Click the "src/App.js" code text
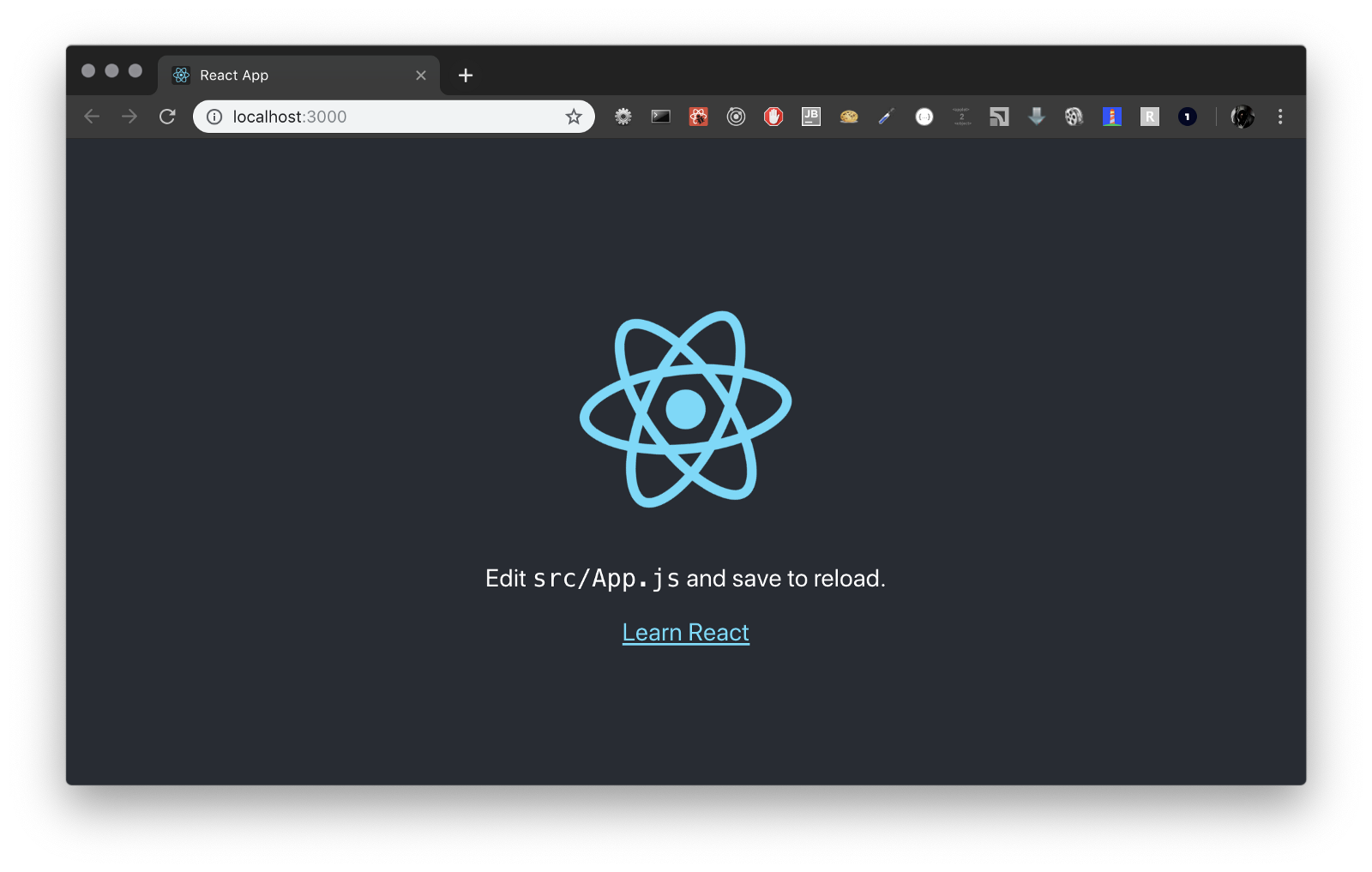Screen dimensions: 1372x872 [606, 579]
